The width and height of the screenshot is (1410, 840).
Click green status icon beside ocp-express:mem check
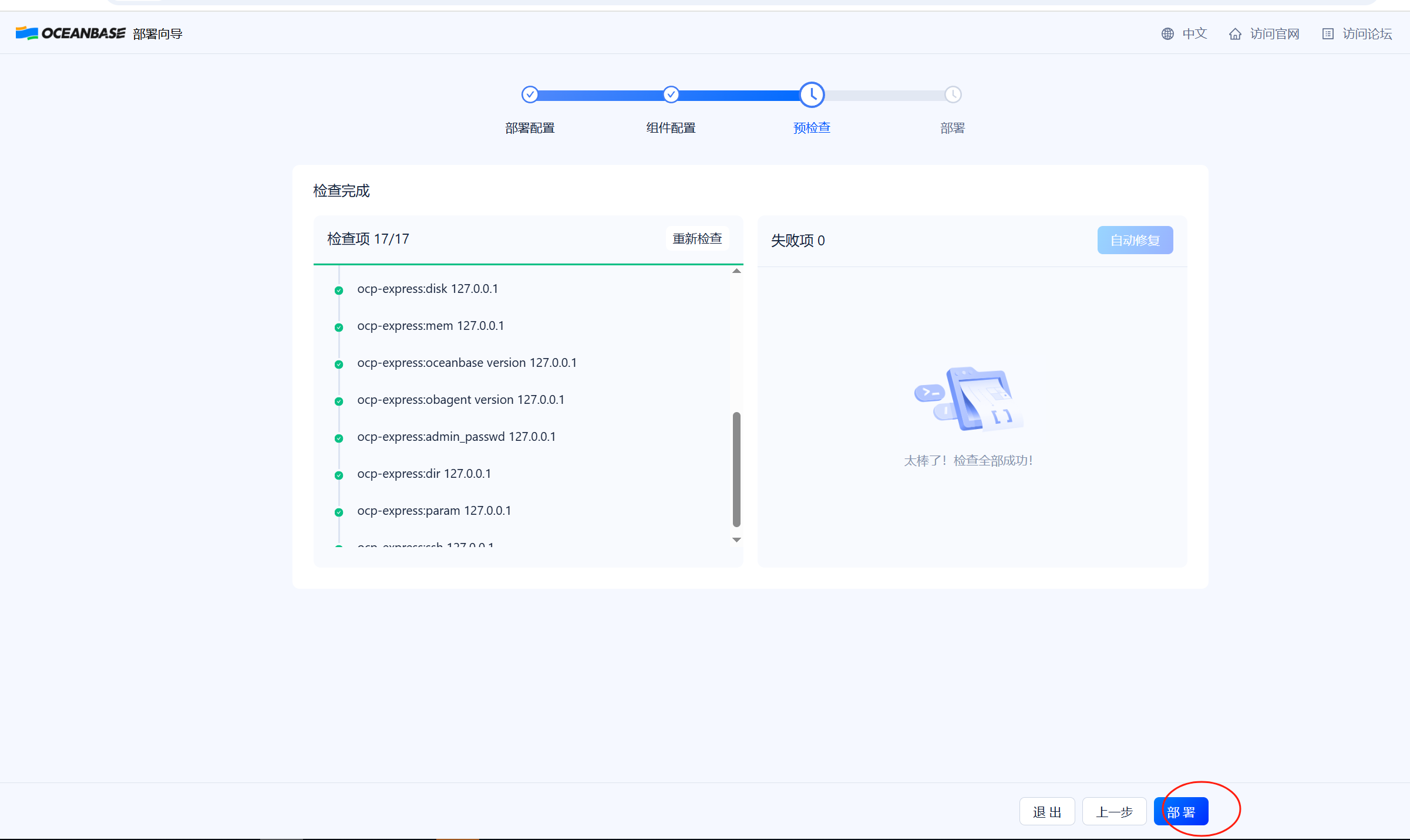click(339, 327)
